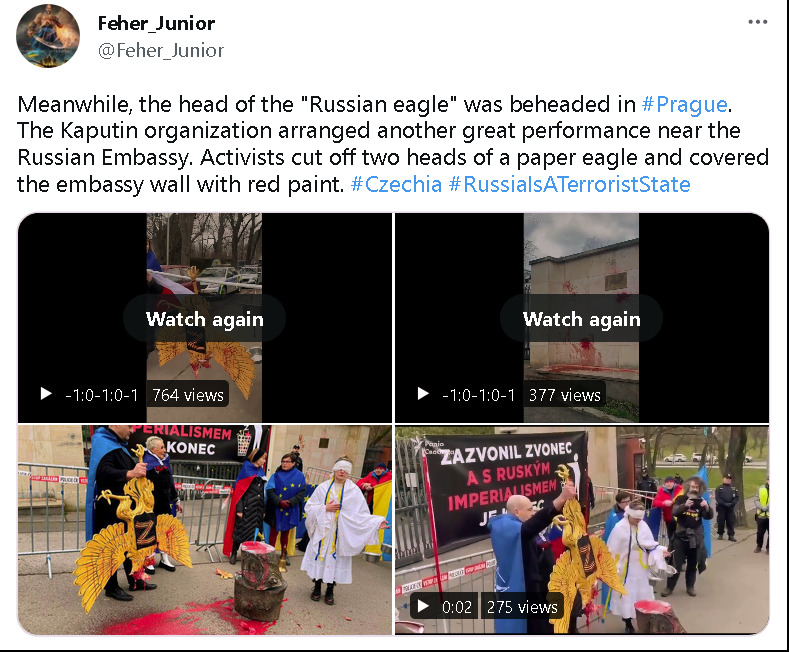Click the Feher_Junior profile avatar
The image size is (789, 652).
point(48,36)
